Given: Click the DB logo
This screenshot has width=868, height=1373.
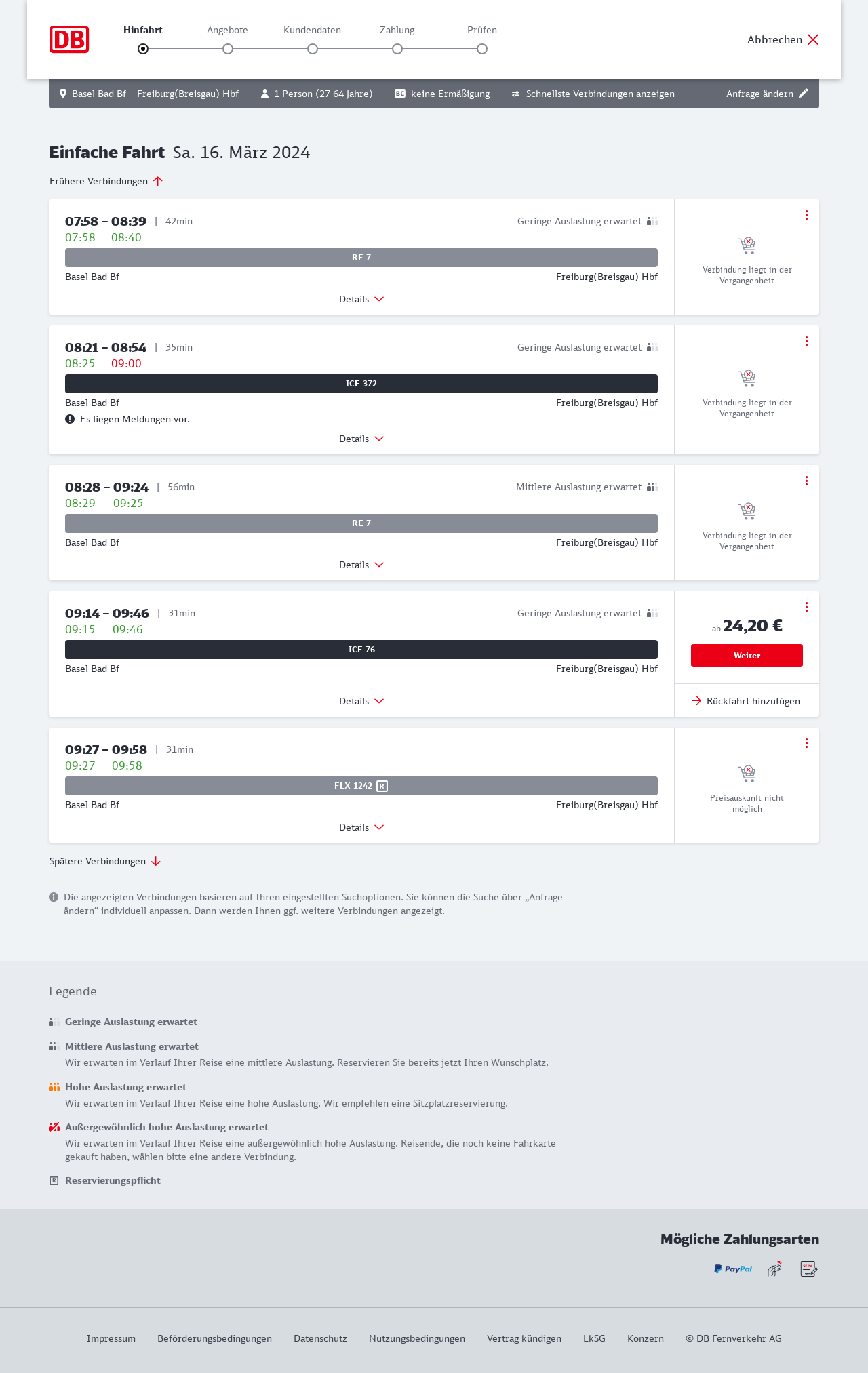Looking at the screenshot, I should click(x=69, y=39).
